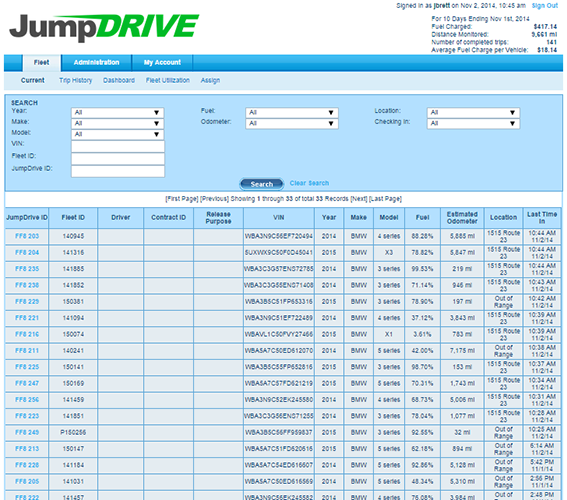Open Fleet Utilization sub-tab
Viewport: 567px width, 500px height.
click(x=168, y=80)
